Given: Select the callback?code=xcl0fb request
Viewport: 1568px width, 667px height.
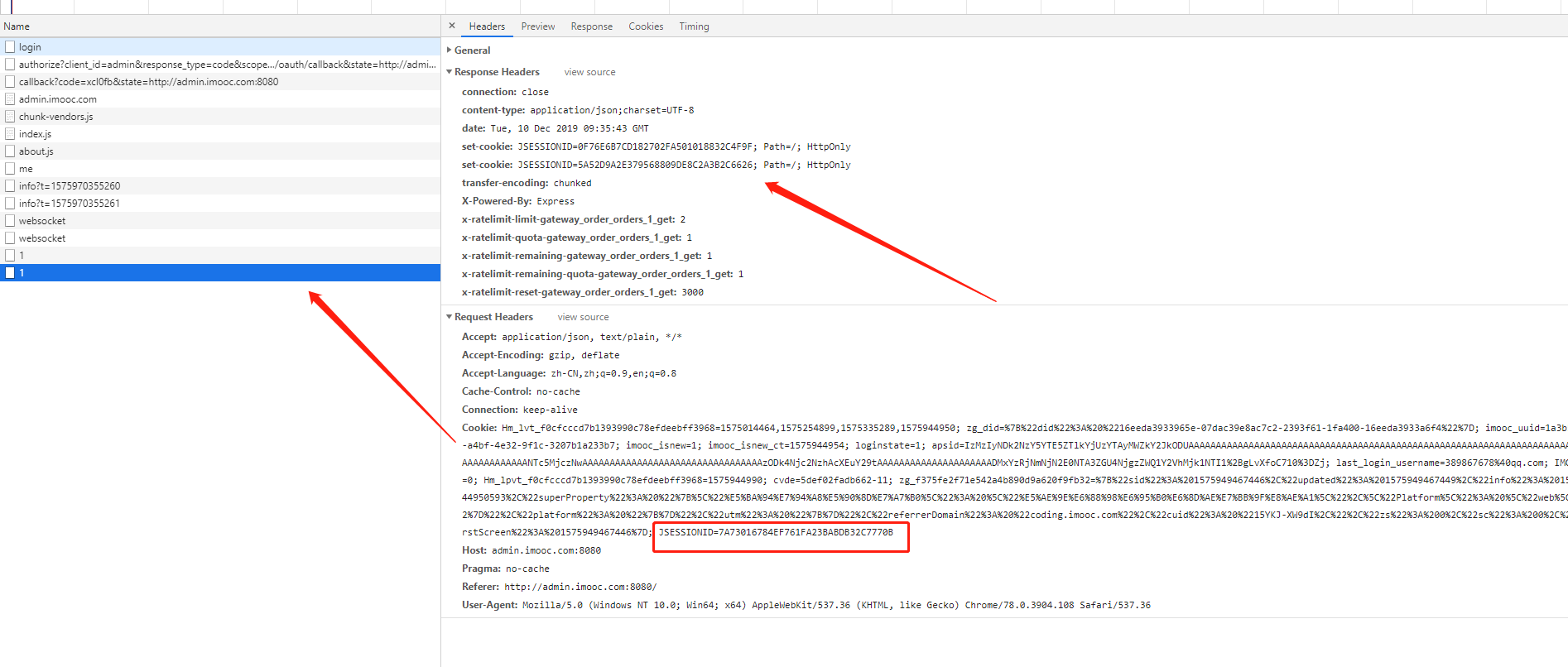Looking at the screenshot, I should [x=220, y=82].
